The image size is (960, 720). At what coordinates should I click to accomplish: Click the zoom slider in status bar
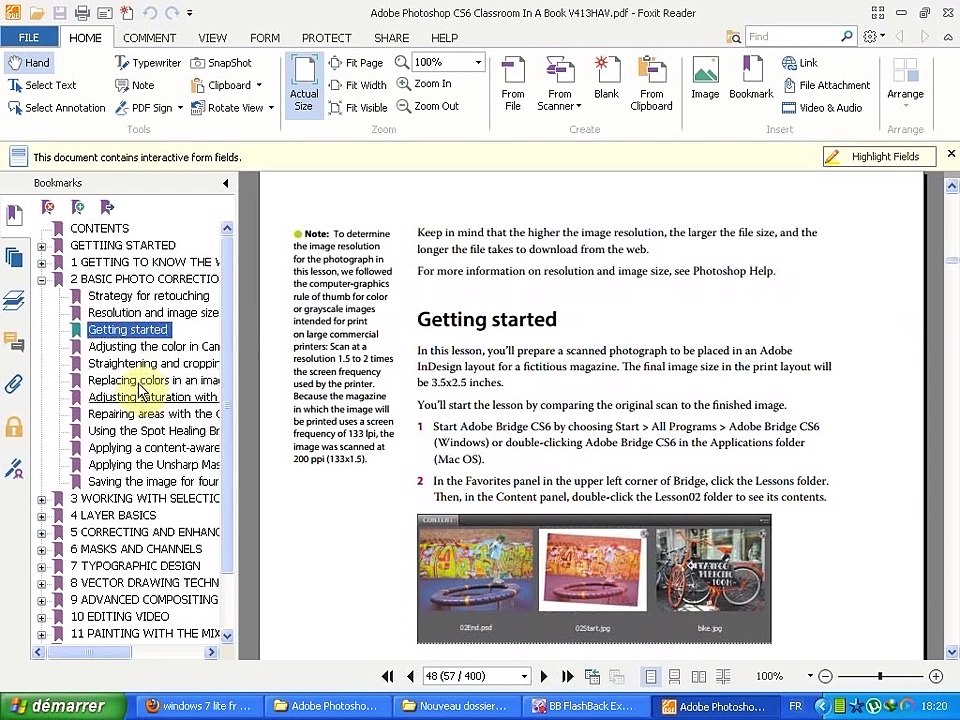pyautogui.click(x=880, y=677)
